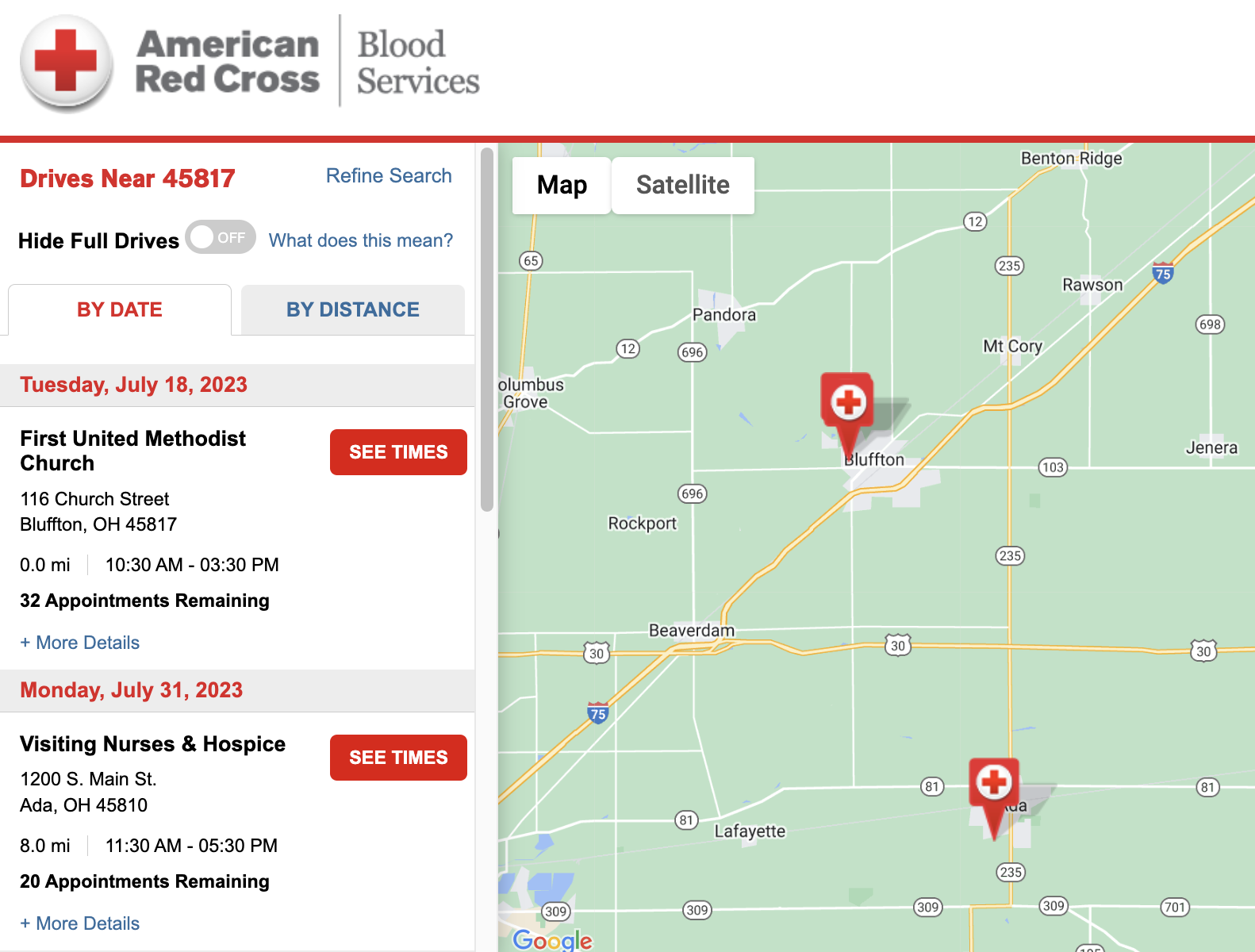Click the Google logo on map
Image resolution: width=1255 pixels, height=952 pixels.
(x=552, y=940)
